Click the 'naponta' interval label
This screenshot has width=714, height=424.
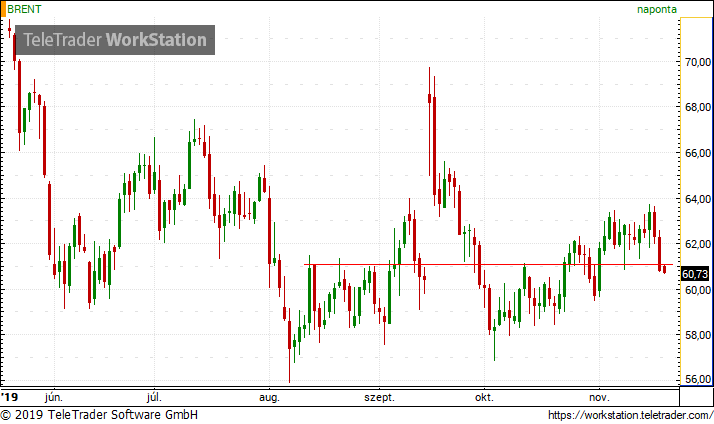pyautogui.click(x=657, y=9)
